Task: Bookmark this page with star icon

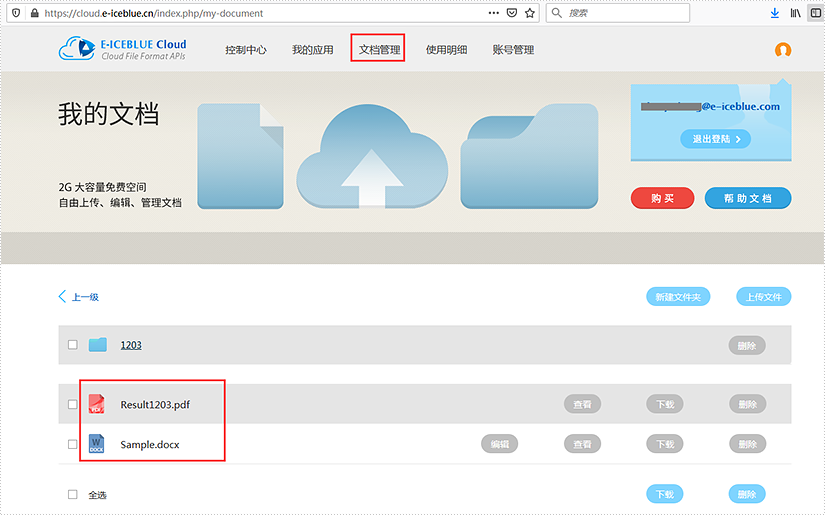Action: tap(530, 13)
